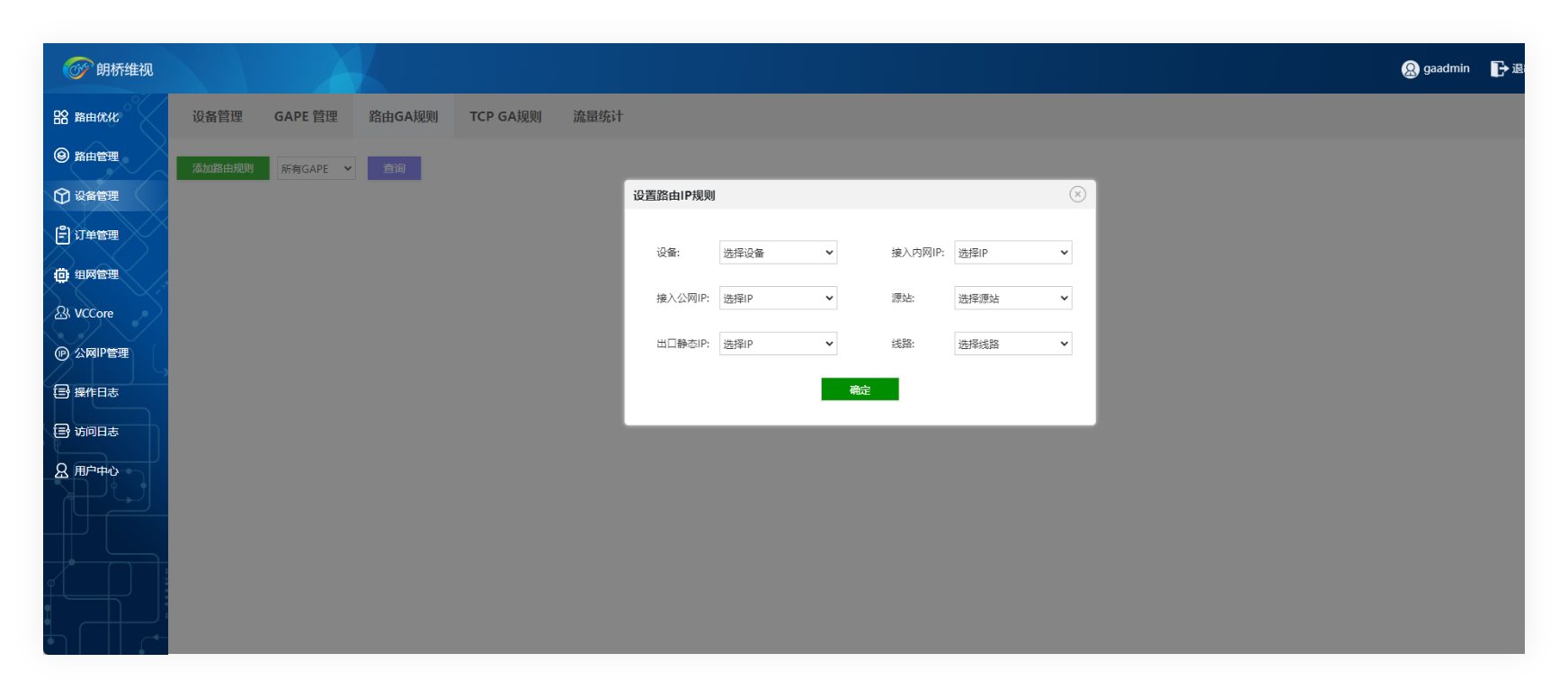Open the 设备 selection dropdown

point(778,253)
